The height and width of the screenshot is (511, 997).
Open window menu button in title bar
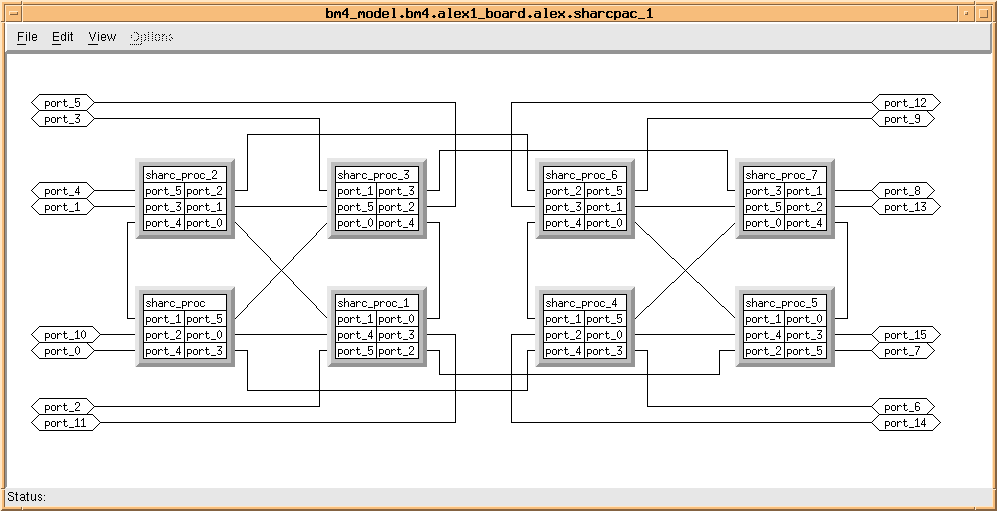coord(11,12)
